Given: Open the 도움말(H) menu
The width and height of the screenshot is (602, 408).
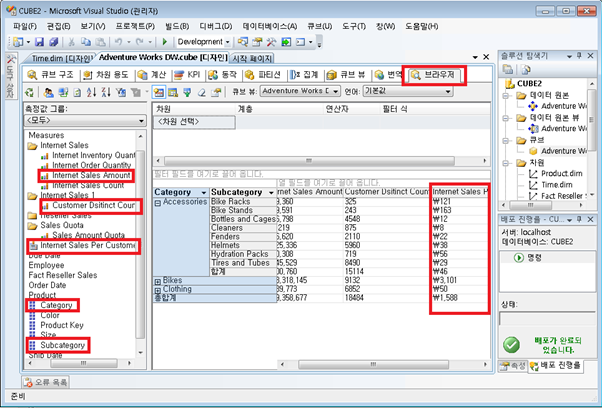Looking at the screenshot, I should click(x=422, y=26).
